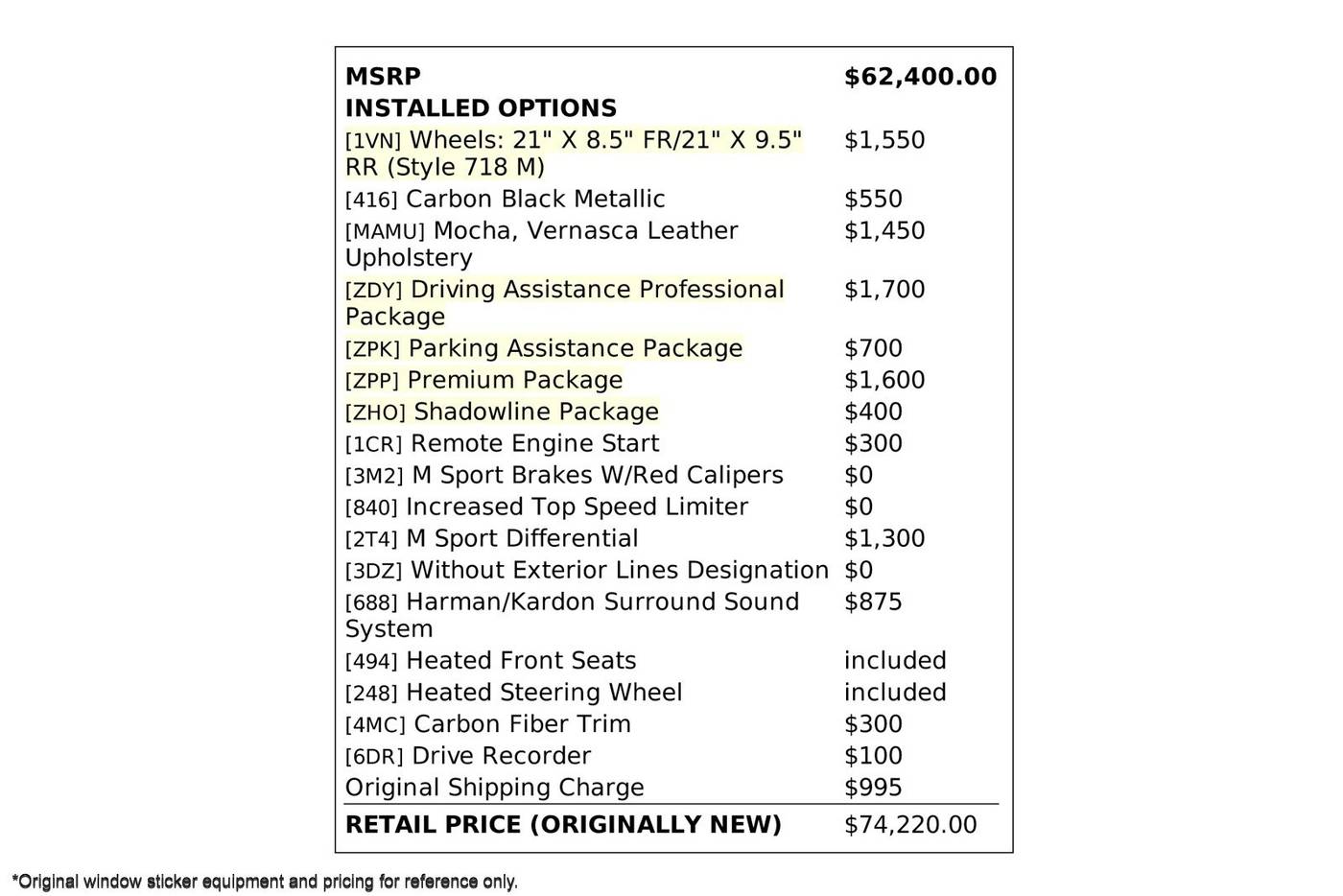Select the Retail Price $74,220.00 total
The width and height of the screenshot is (1343, 896).
[910, 825]
